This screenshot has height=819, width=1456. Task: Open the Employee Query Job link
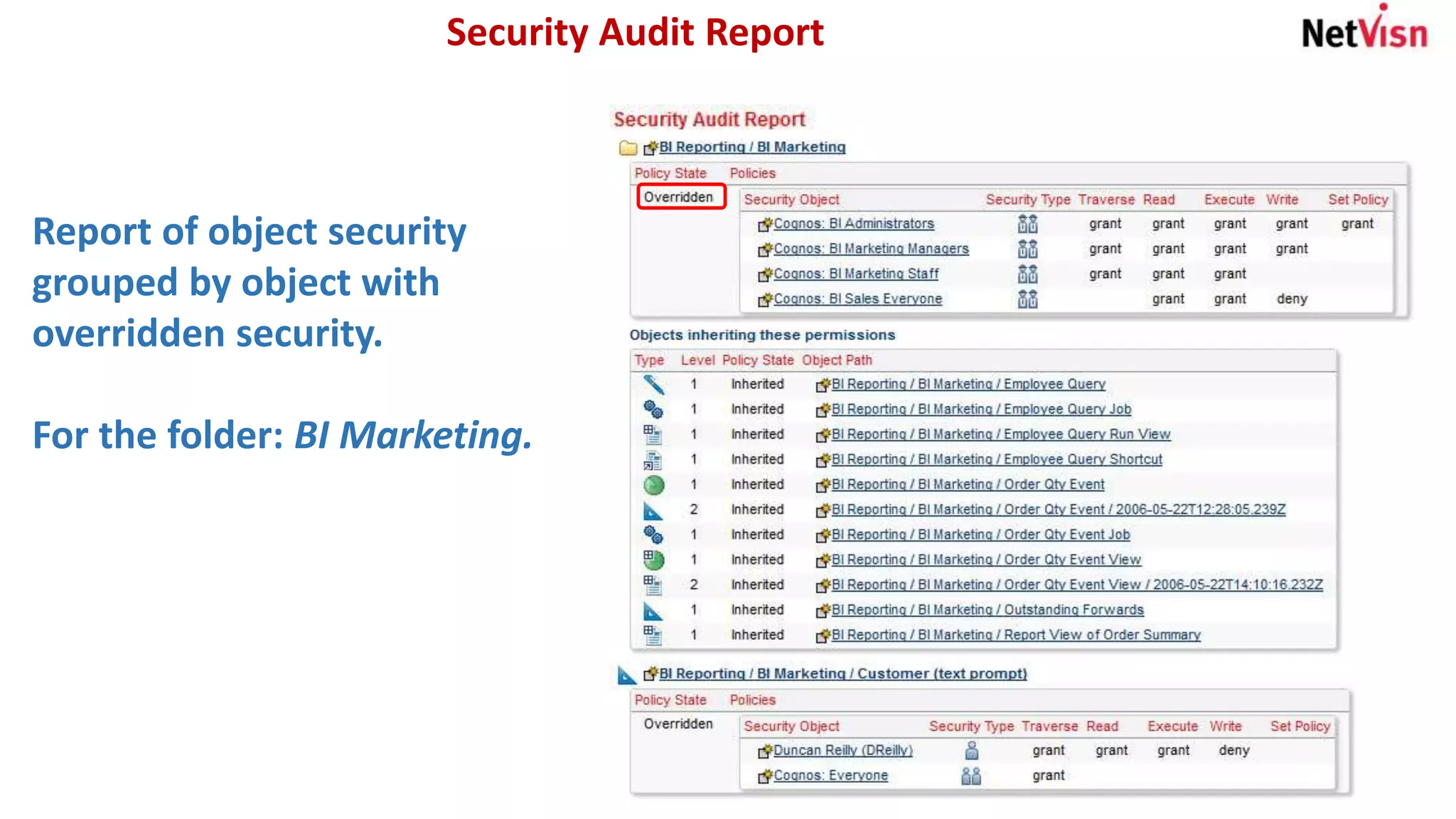tap(981, 409)
